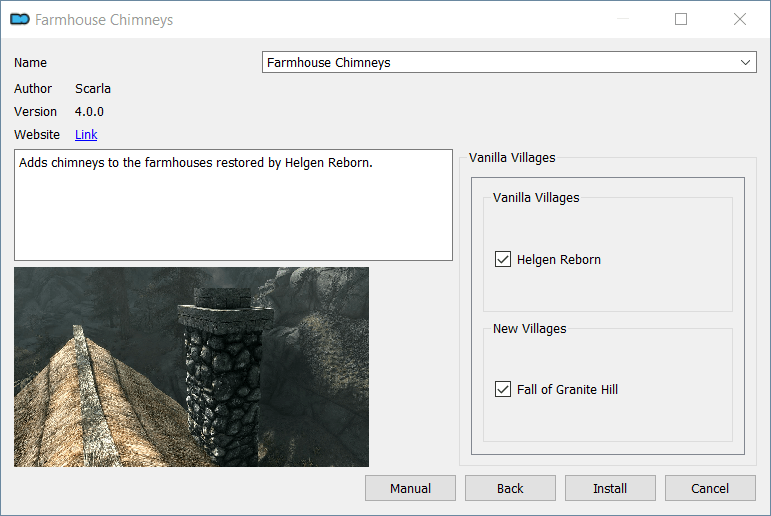
Task: Click the chimney preview screenshot
Action: click(191, 367)
